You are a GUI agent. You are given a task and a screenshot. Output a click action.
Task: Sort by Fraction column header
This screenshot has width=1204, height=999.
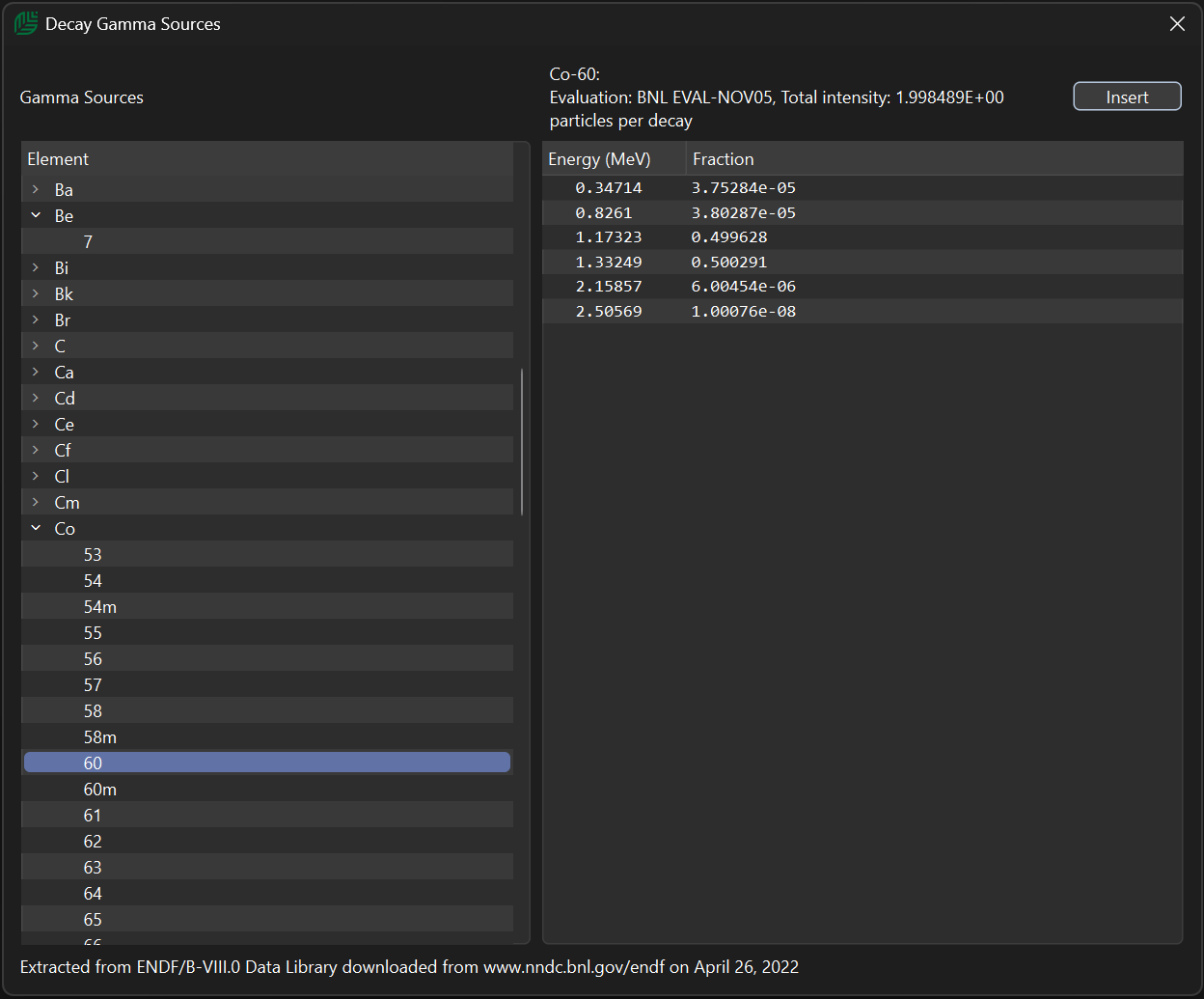[x=934, y=158]
